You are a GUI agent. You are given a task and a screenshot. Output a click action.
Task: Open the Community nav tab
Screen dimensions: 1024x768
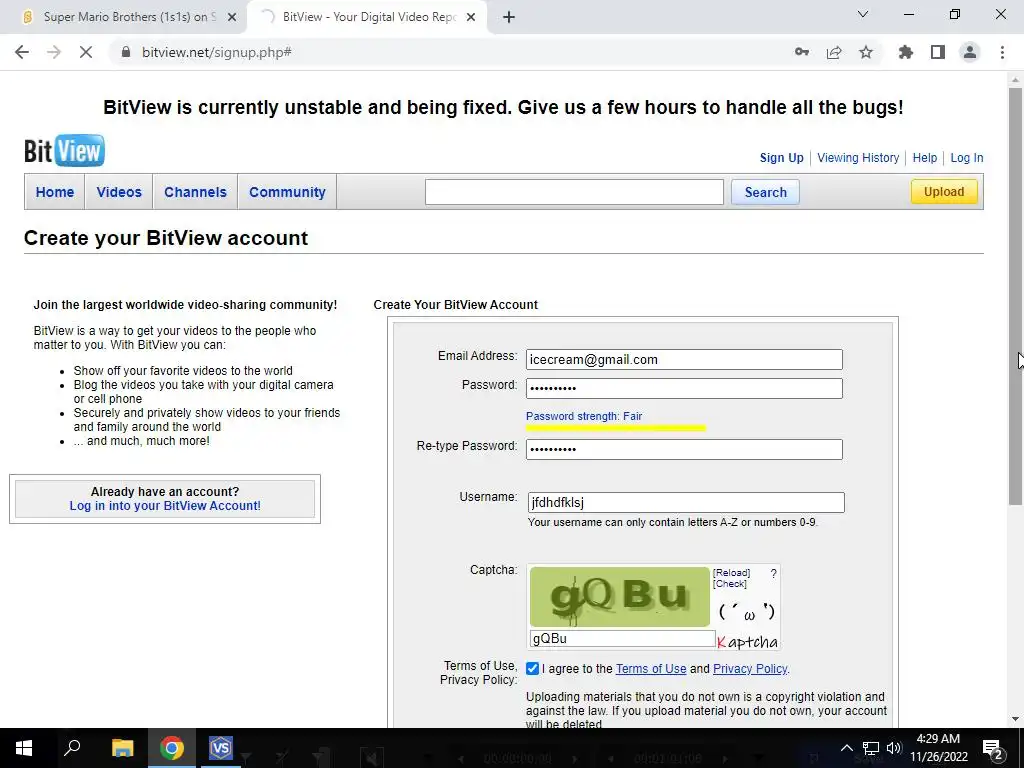pos(287,192)
